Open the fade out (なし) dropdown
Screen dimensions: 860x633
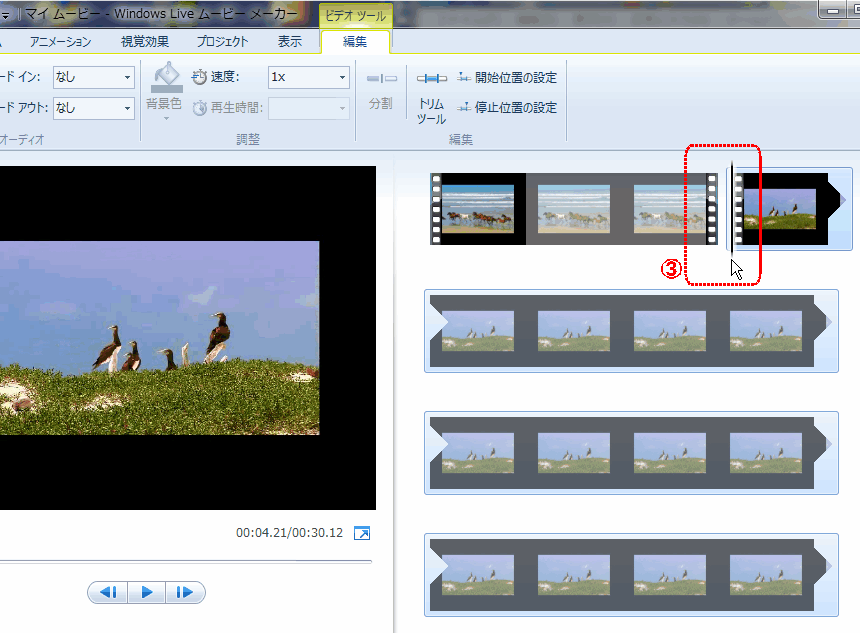tap(127, 107)
